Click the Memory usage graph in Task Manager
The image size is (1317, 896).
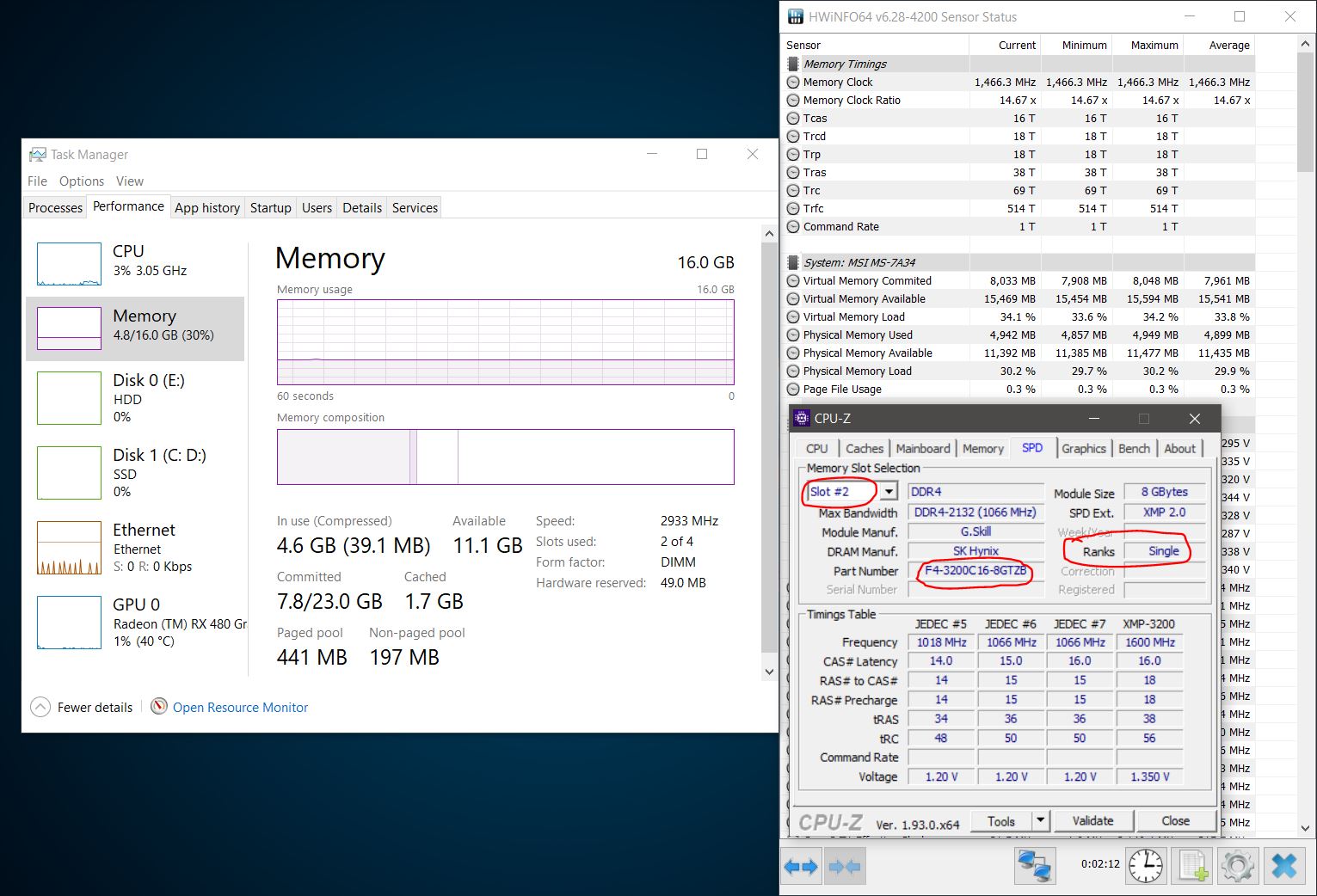coord(505,341)
